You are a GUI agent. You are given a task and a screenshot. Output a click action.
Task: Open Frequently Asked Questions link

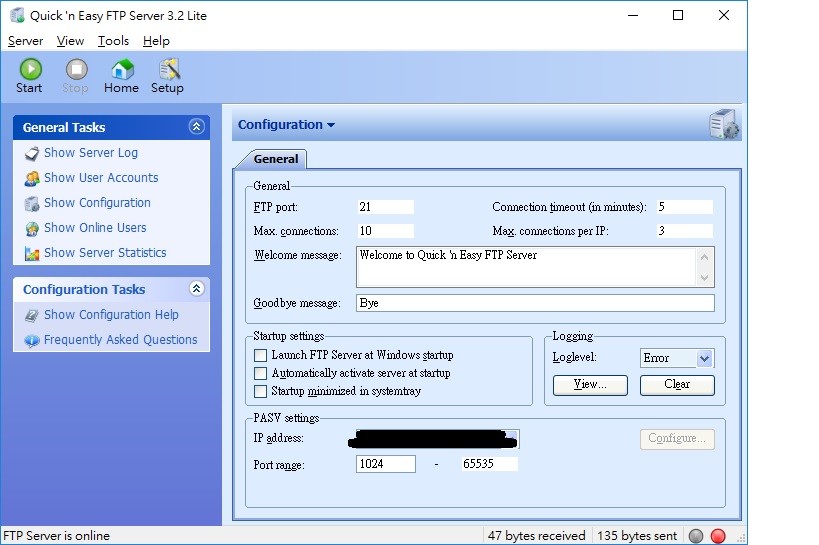point(121,340)
